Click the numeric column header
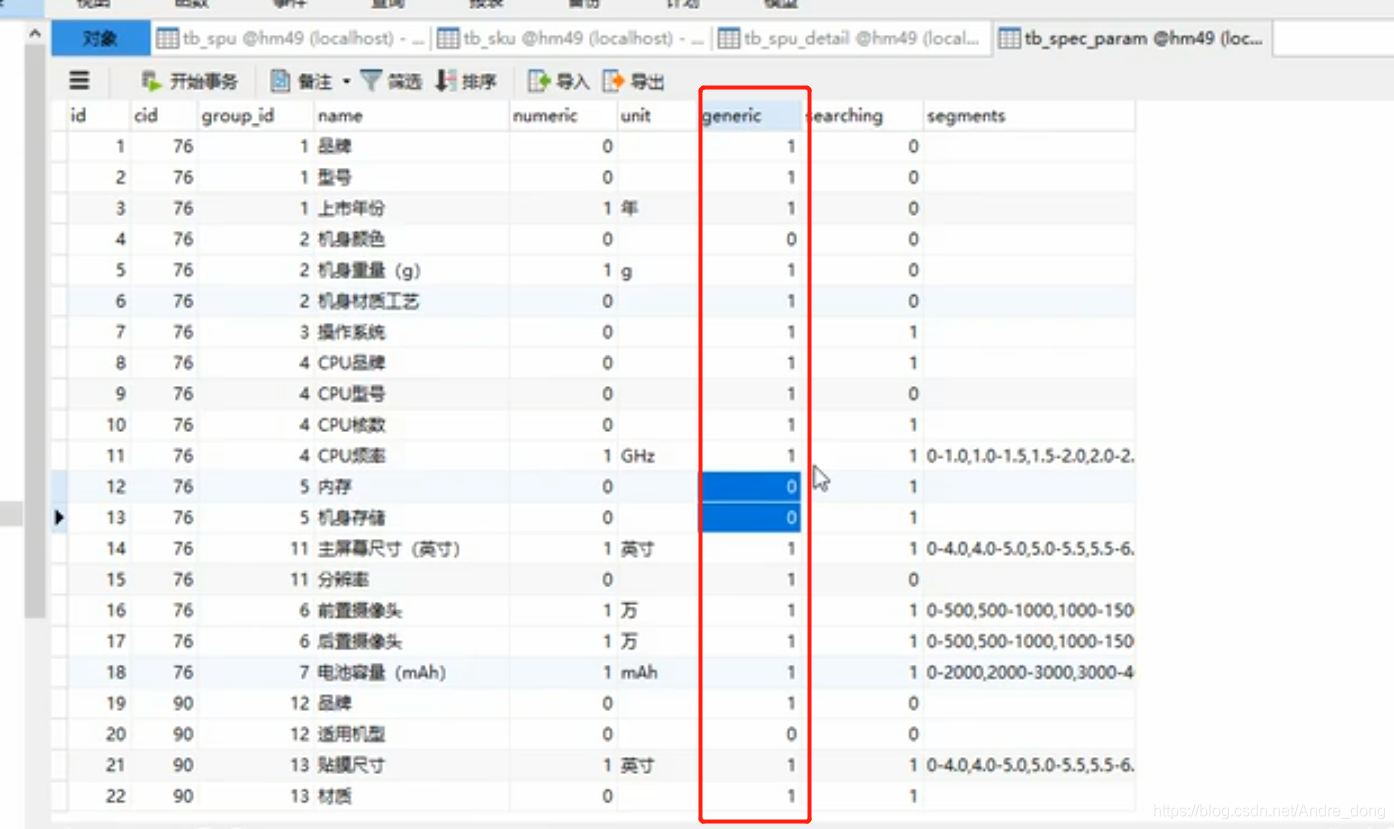 click(563, 116)
